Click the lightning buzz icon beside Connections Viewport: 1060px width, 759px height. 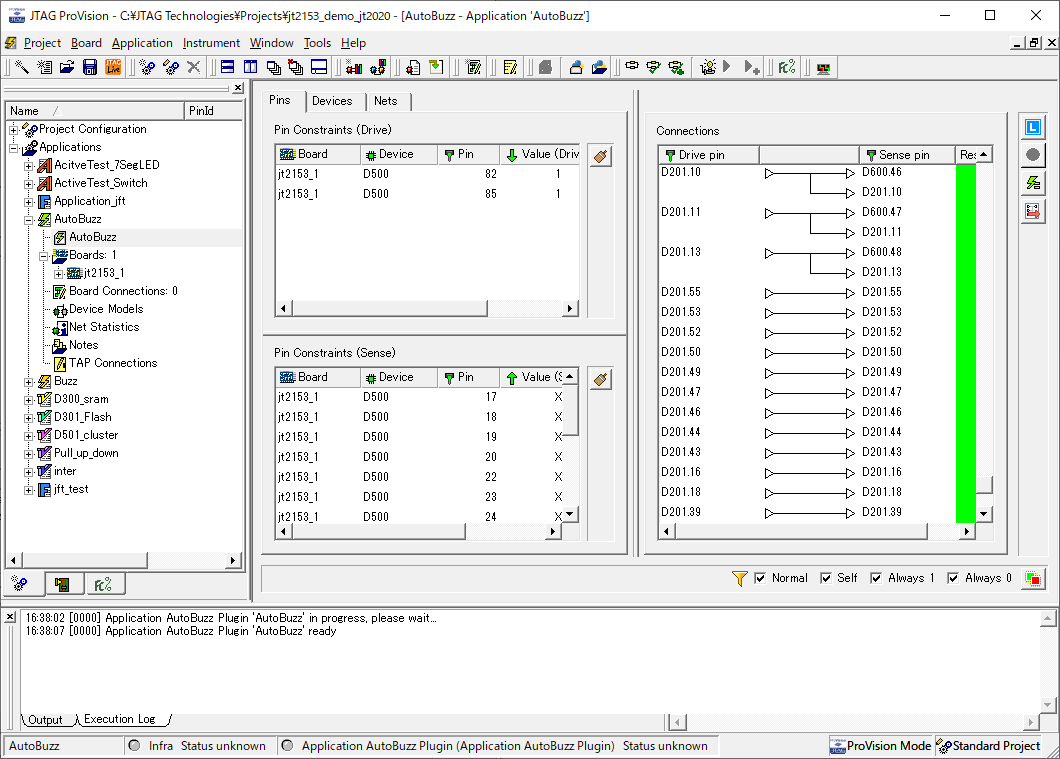1032,183
